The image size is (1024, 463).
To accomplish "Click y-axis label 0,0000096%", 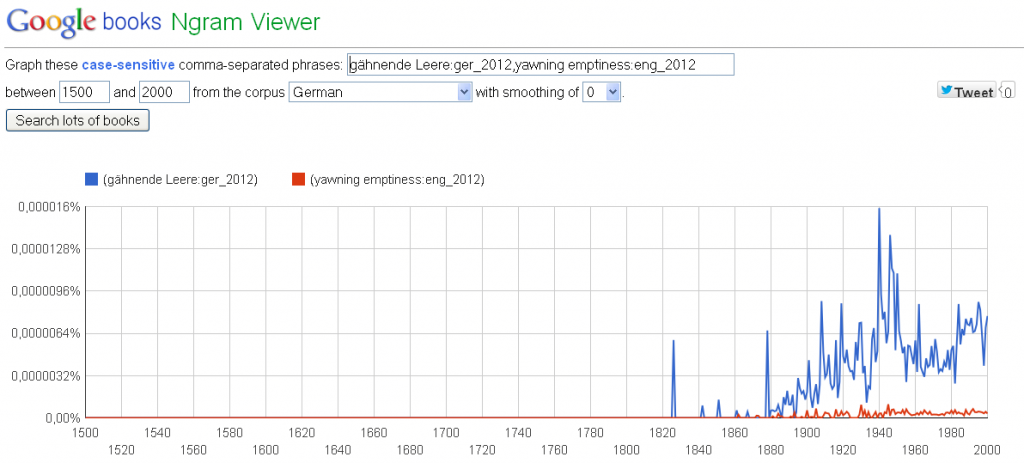I will [46, 291].
